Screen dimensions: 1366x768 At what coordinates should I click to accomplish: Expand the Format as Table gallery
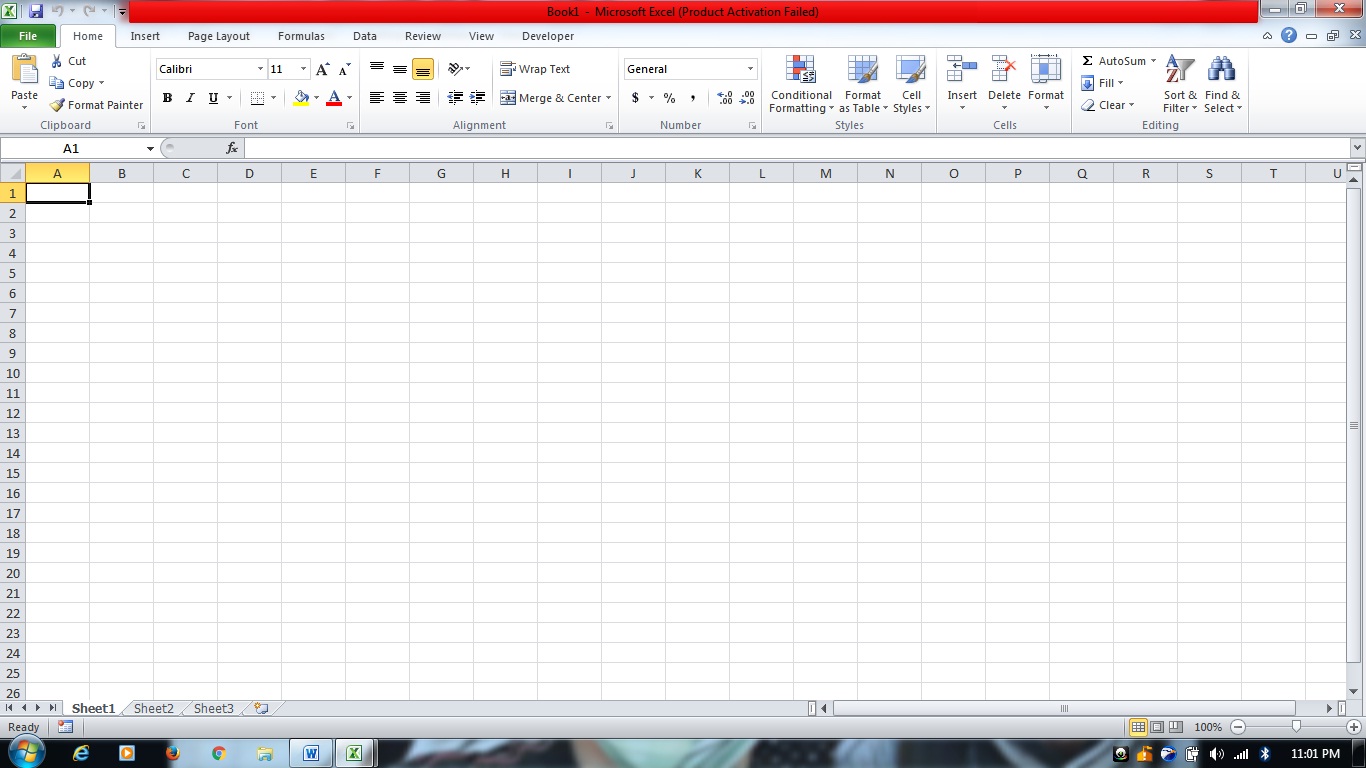click(863, 84)
